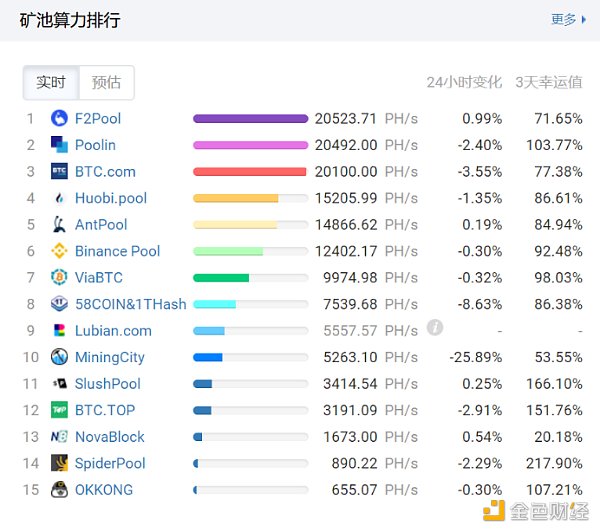Open the BTC.TOP link

(105, 410)
